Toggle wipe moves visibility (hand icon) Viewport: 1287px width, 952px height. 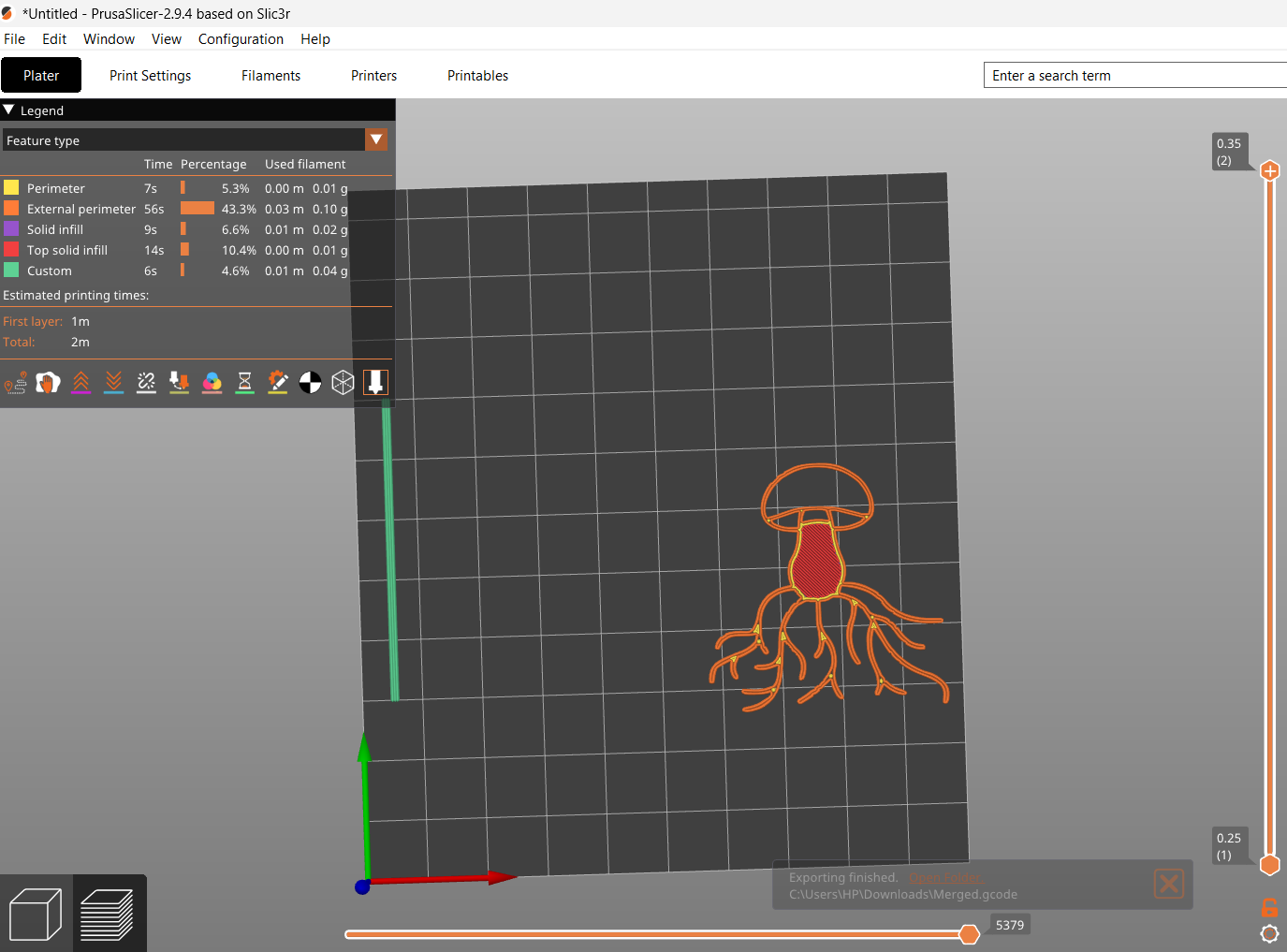(x=49, y=382)
